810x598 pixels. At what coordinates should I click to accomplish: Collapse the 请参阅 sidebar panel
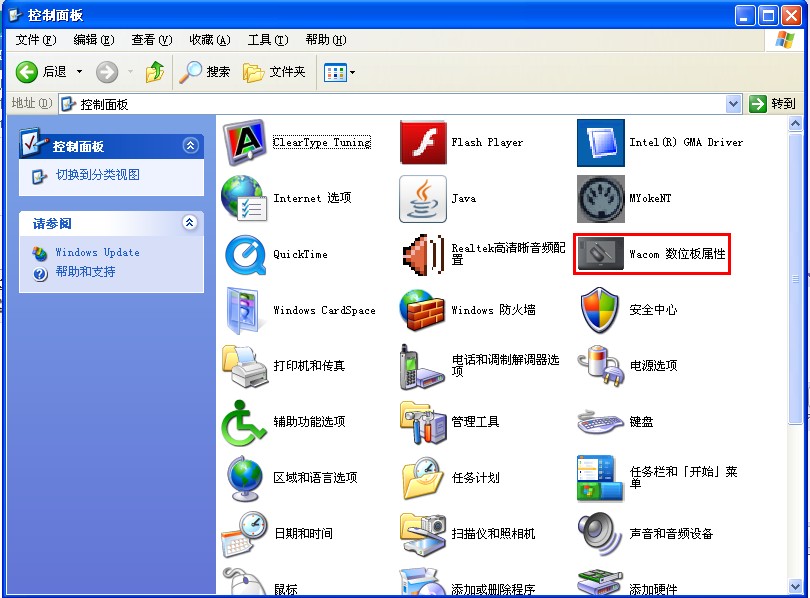pyautogui.click(x=190, y=223)
